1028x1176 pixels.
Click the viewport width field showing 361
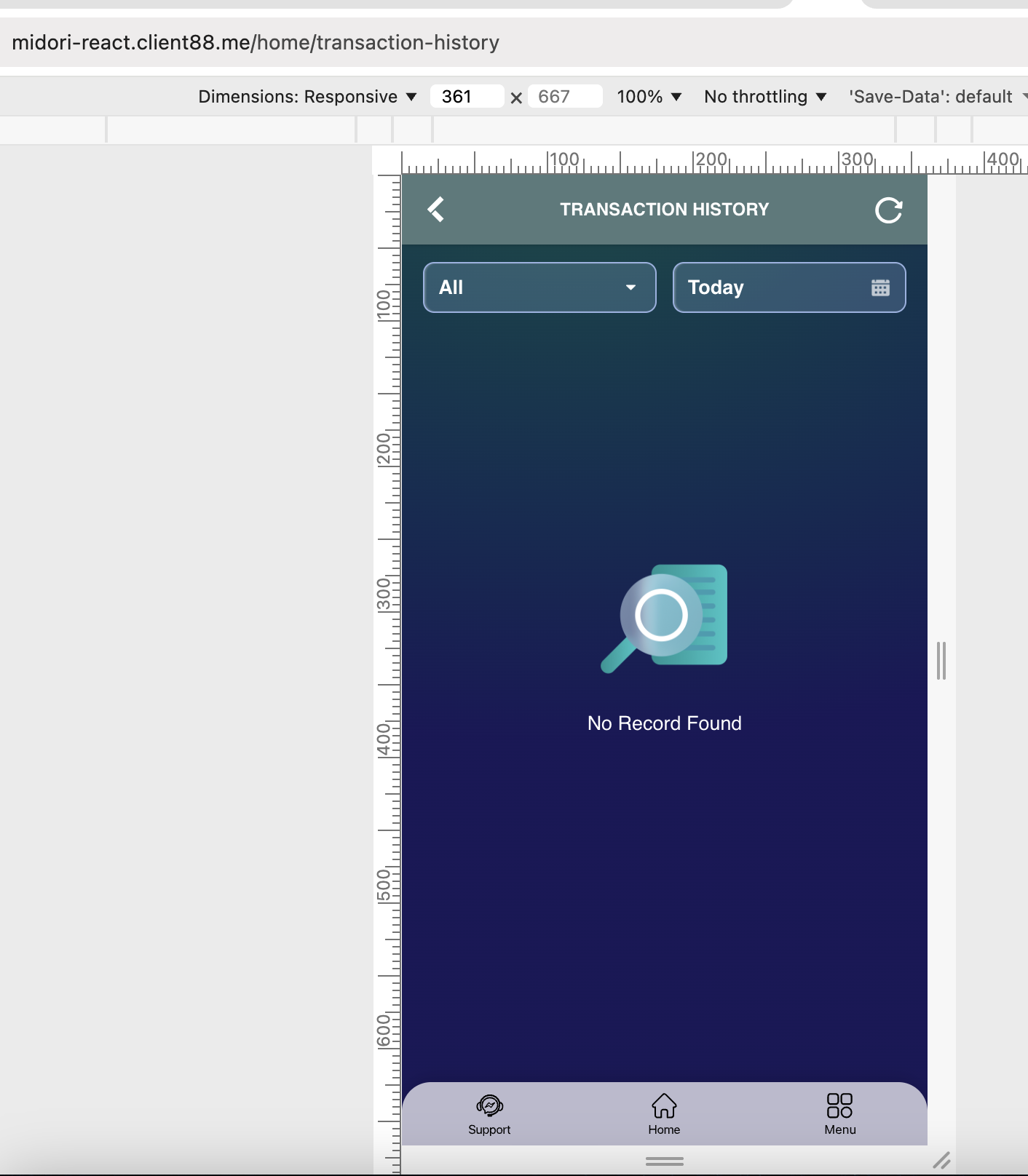[466, 97]
